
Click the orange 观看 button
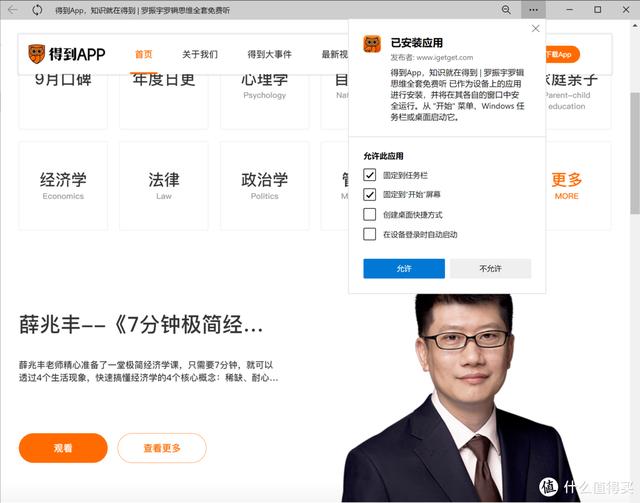click(62, 448)
